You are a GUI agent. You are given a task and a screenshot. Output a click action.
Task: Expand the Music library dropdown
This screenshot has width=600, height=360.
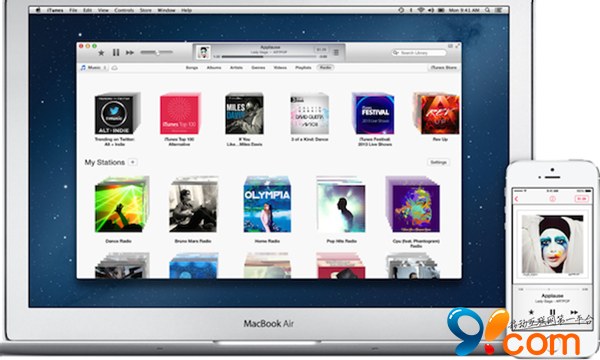coord(94,68)
